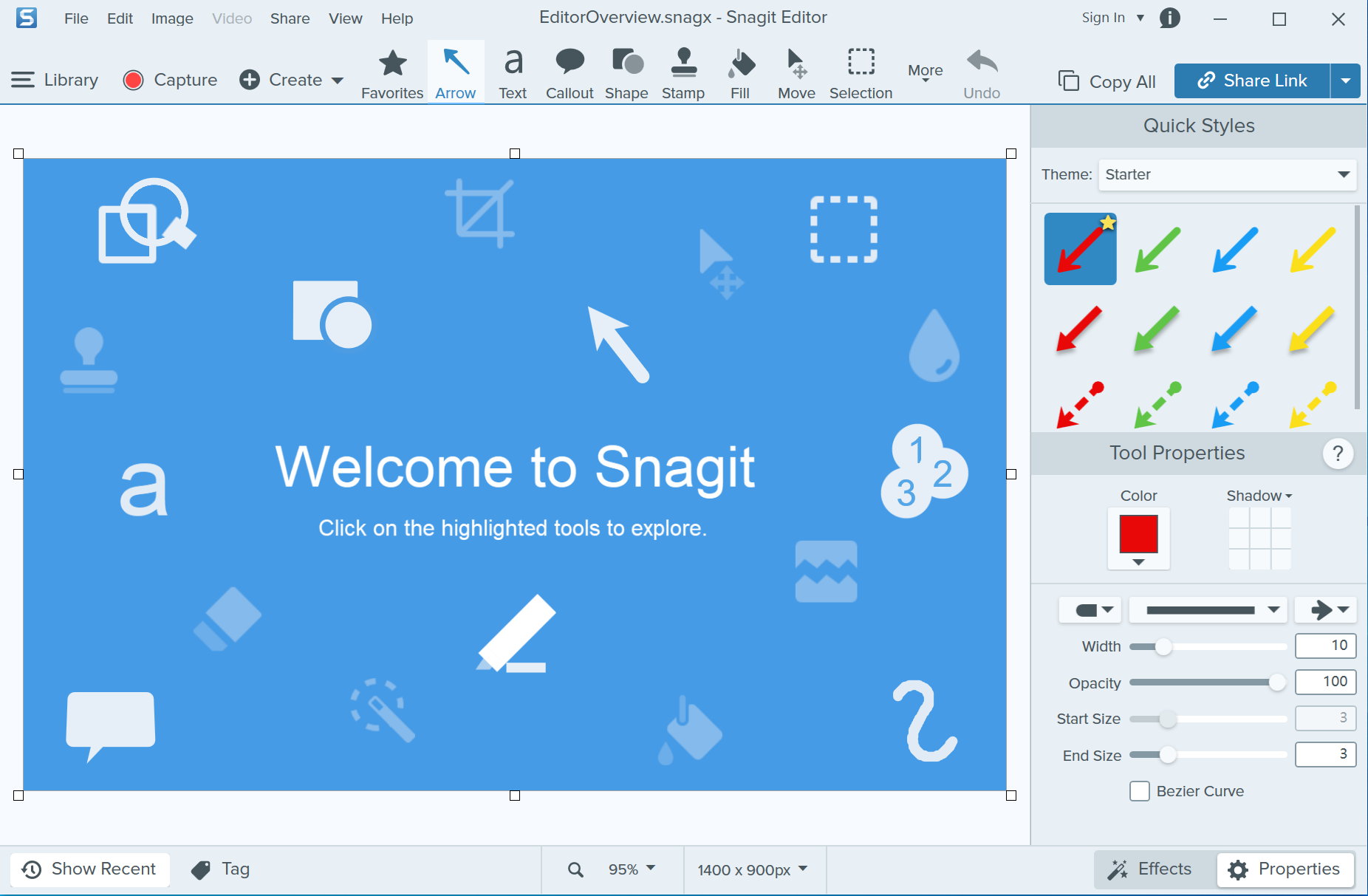Open the Edit menu
The height and width of the screenshot is (896, 1368).
pos(120,18)
